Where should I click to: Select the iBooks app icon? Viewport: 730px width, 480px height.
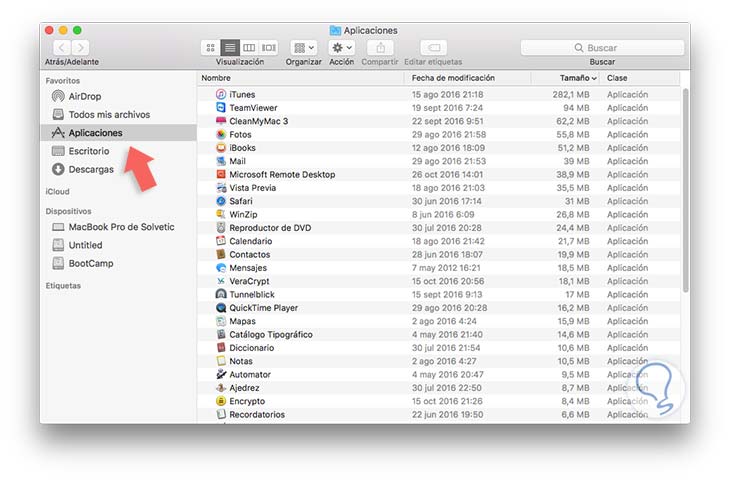coord(221,148)
